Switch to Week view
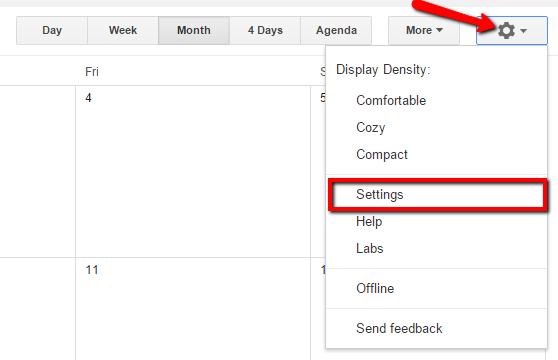The image size is (558, 360). (x=123, y=31)
